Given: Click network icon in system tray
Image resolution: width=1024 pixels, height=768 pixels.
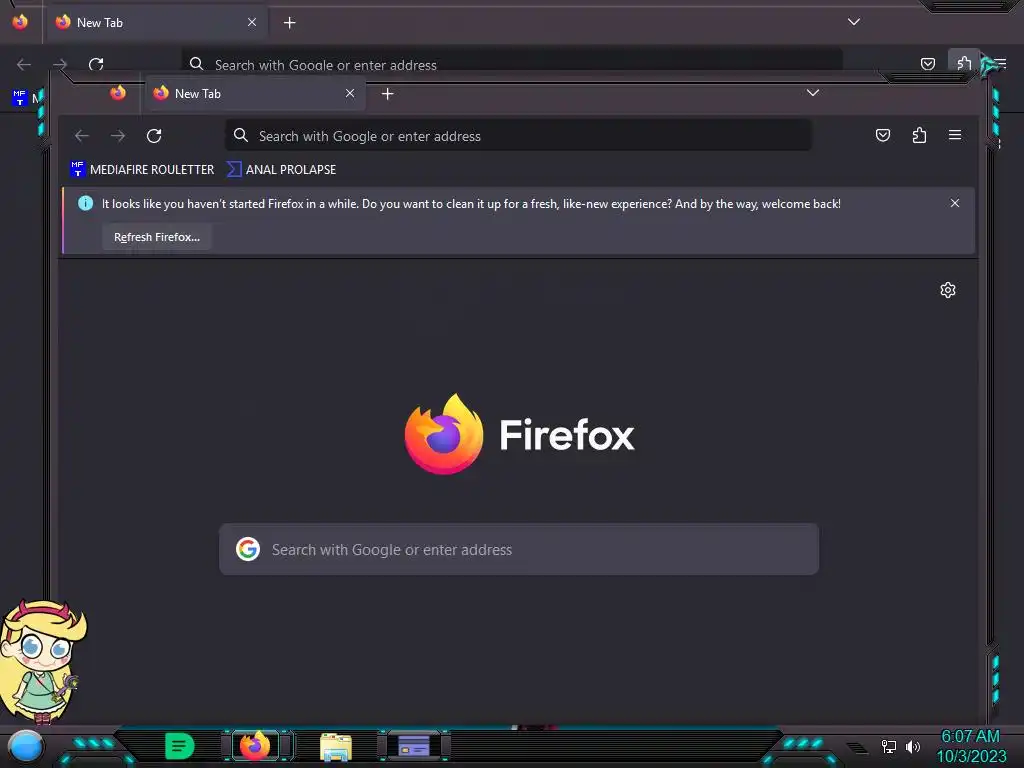Looking at the screenshot, I should (x=889, y=746).
